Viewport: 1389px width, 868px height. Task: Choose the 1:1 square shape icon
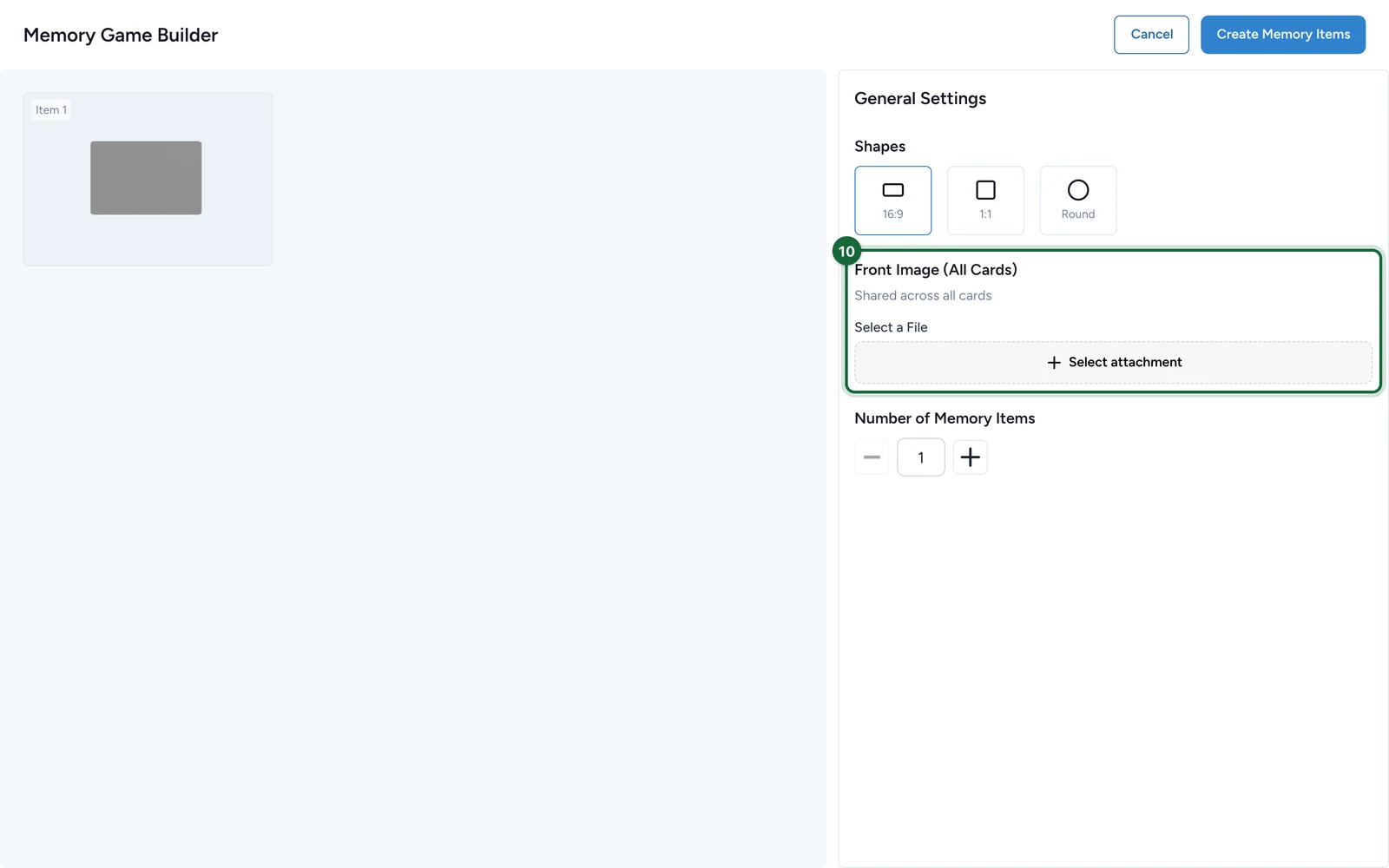point(985,190)
